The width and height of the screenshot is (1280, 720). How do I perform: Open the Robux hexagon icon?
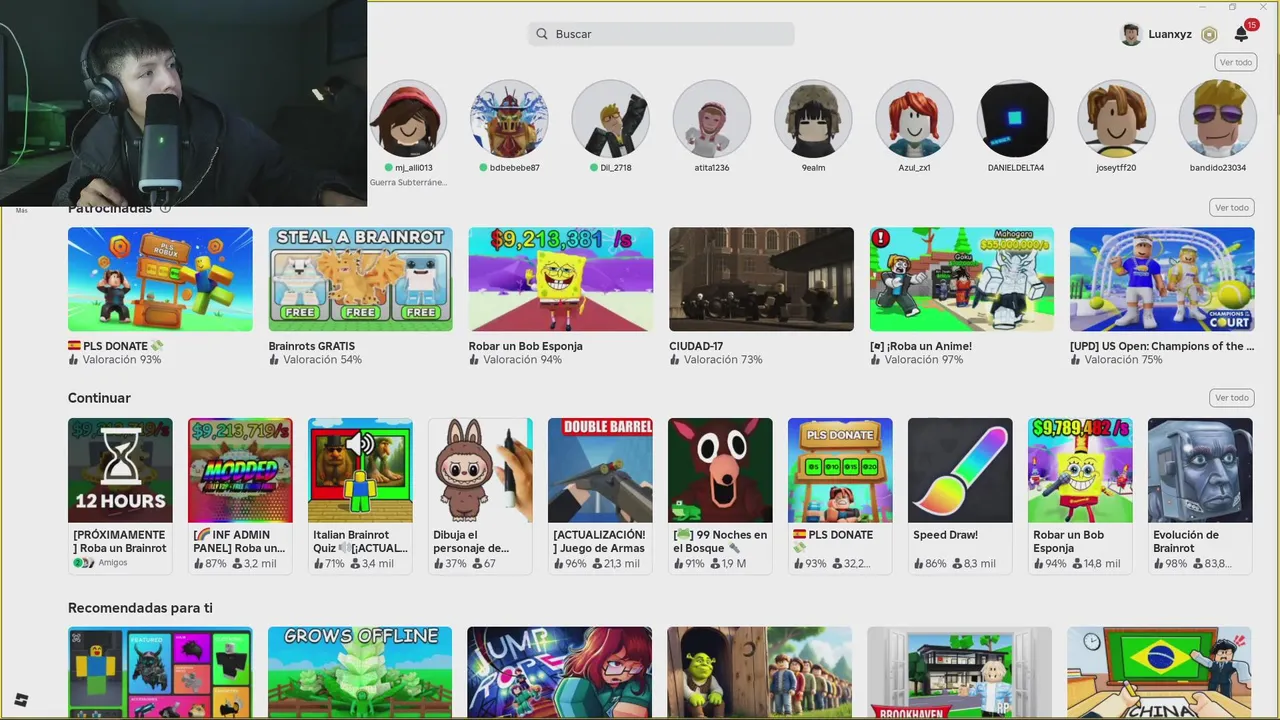tap(1209, 34)
